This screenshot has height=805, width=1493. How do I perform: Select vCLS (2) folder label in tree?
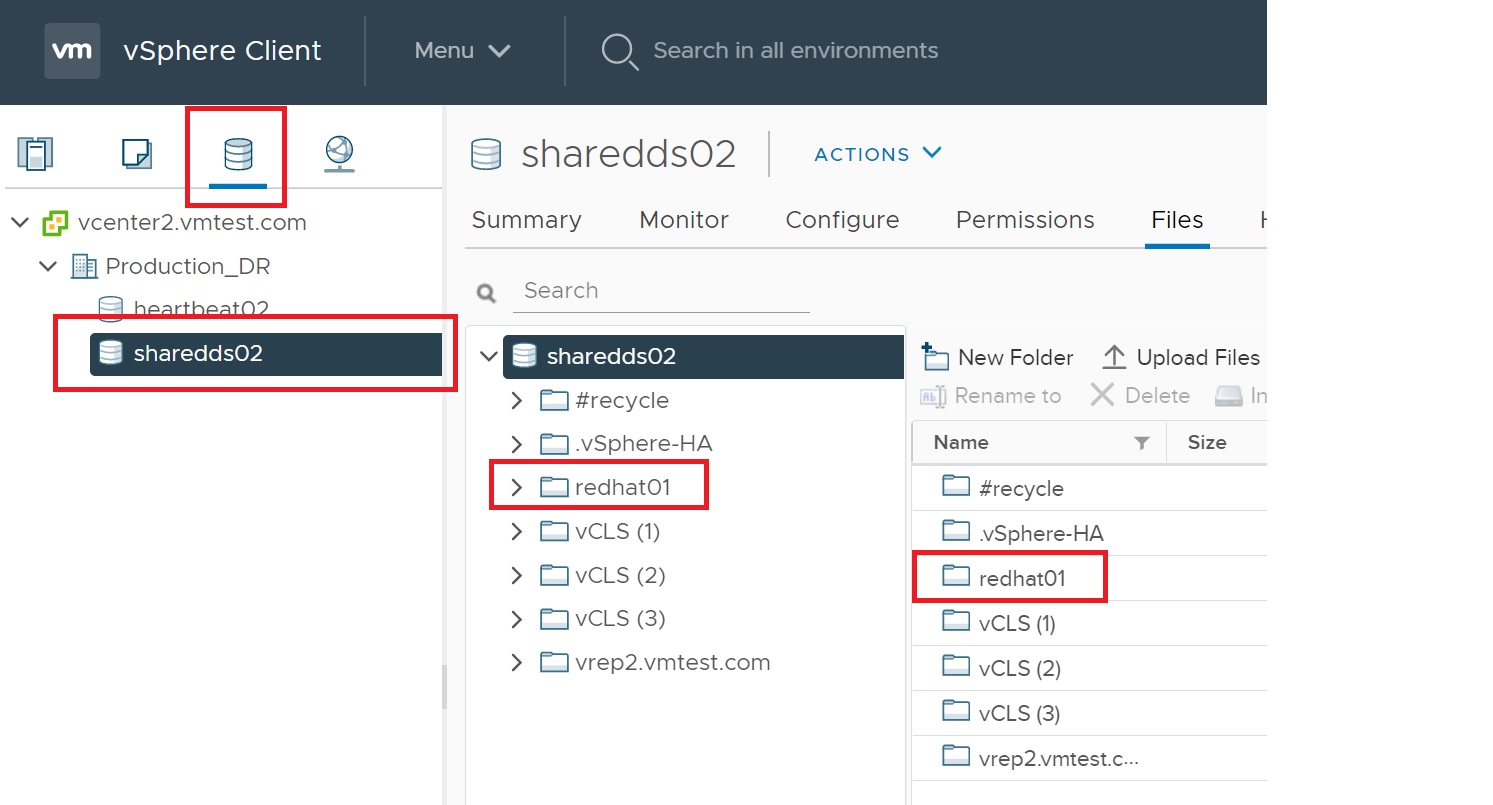point(620,575)
